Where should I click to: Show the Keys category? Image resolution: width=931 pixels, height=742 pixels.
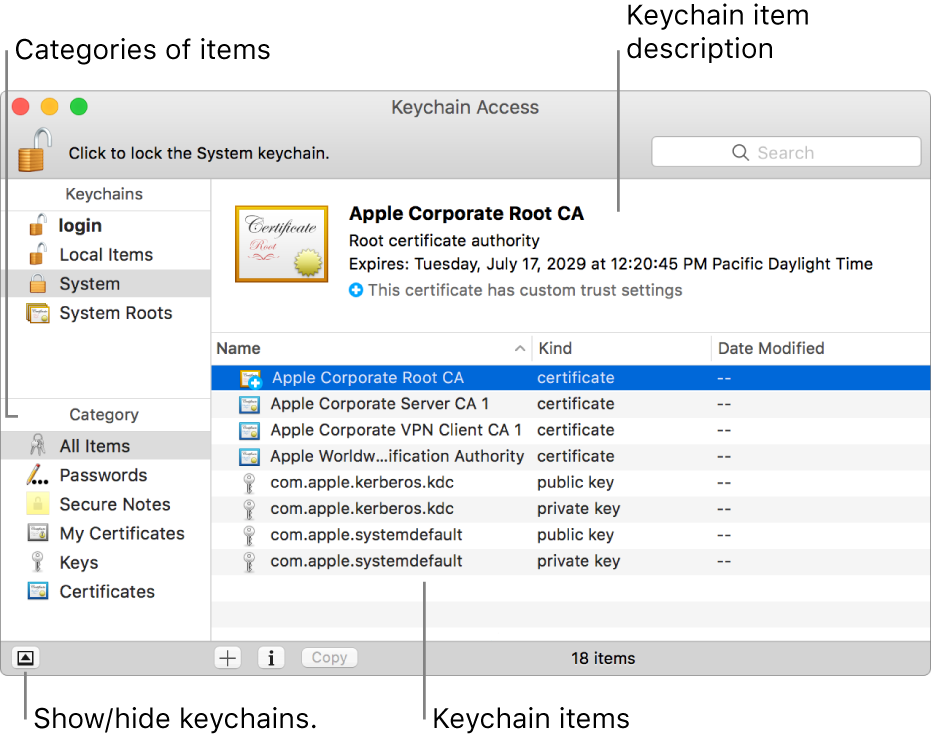pos(106,562)
